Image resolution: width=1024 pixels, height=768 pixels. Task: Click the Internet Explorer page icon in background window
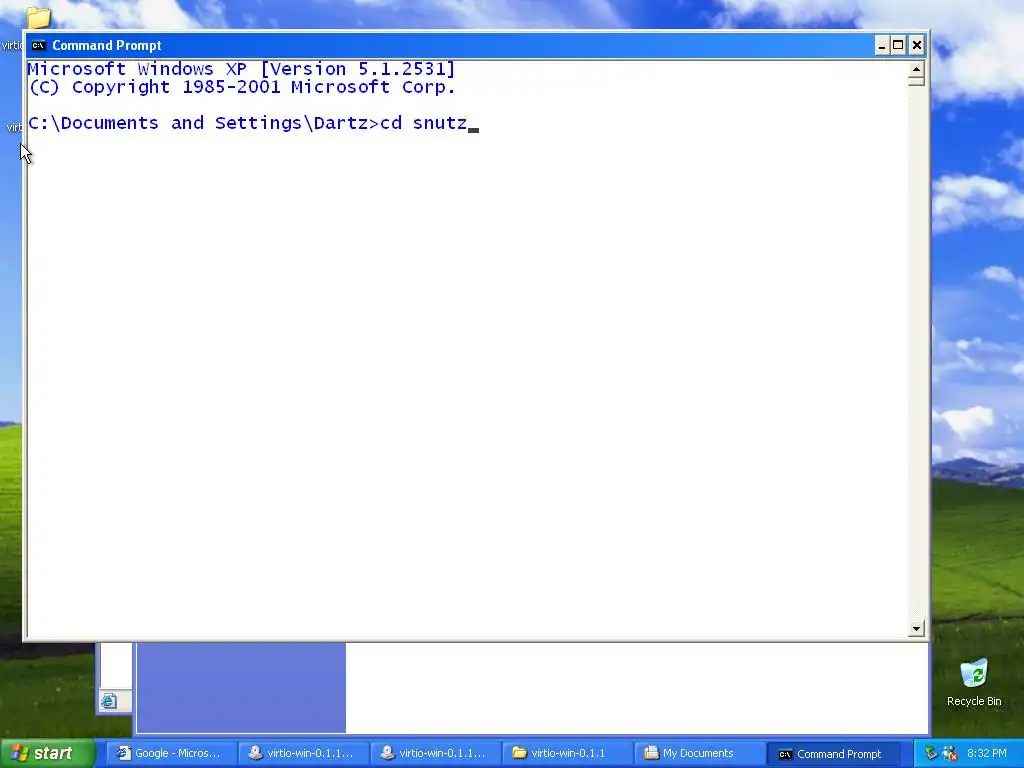click(108, 701)
